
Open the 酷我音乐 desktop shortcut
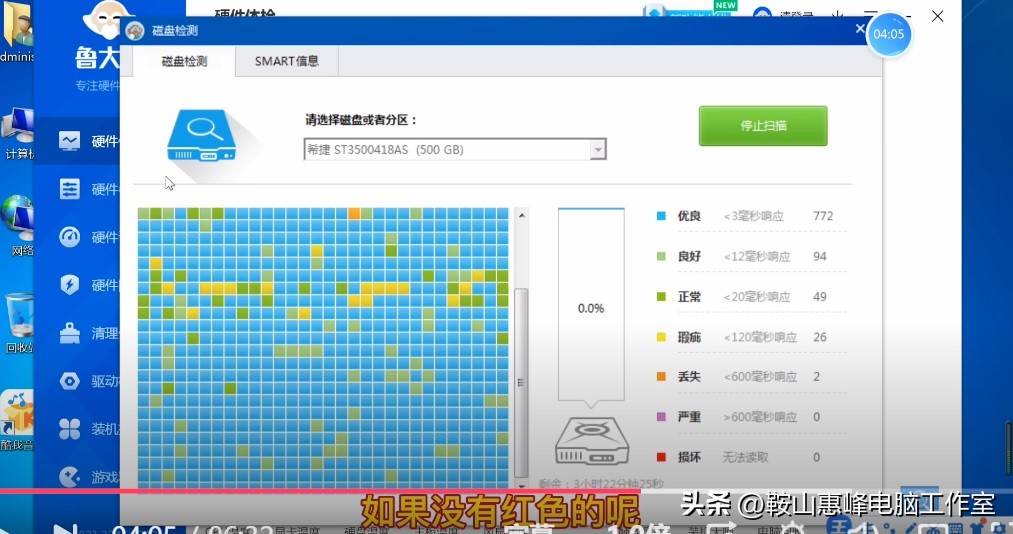[17, 420]
